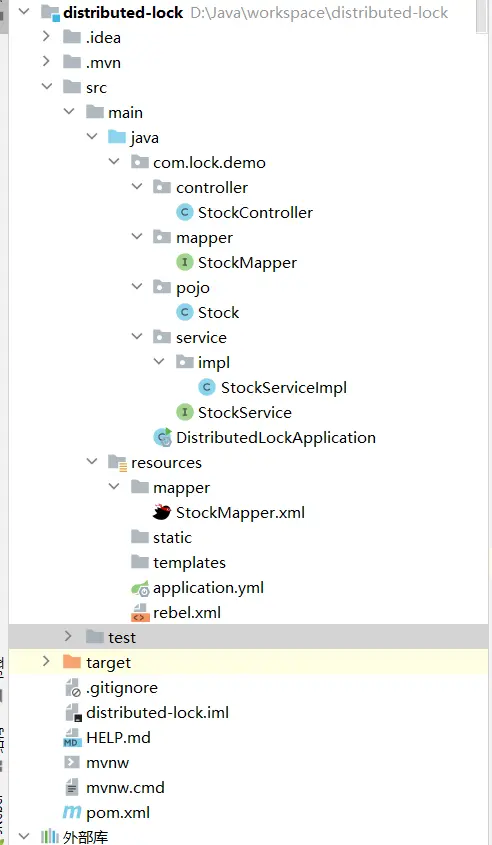Expand the target folder
The image size is (492, 845).
[46, 661]
